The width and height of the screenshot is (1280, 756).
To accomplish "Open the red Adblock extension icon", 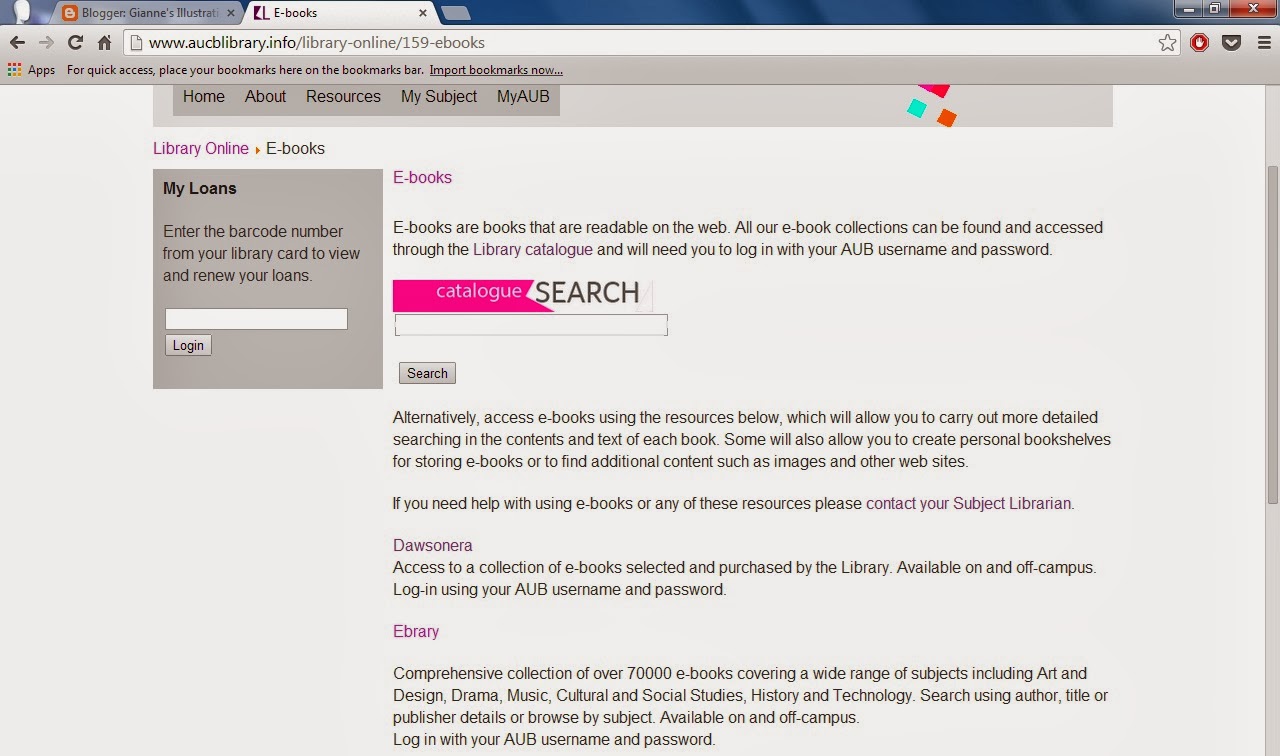I will (1200, 43).
